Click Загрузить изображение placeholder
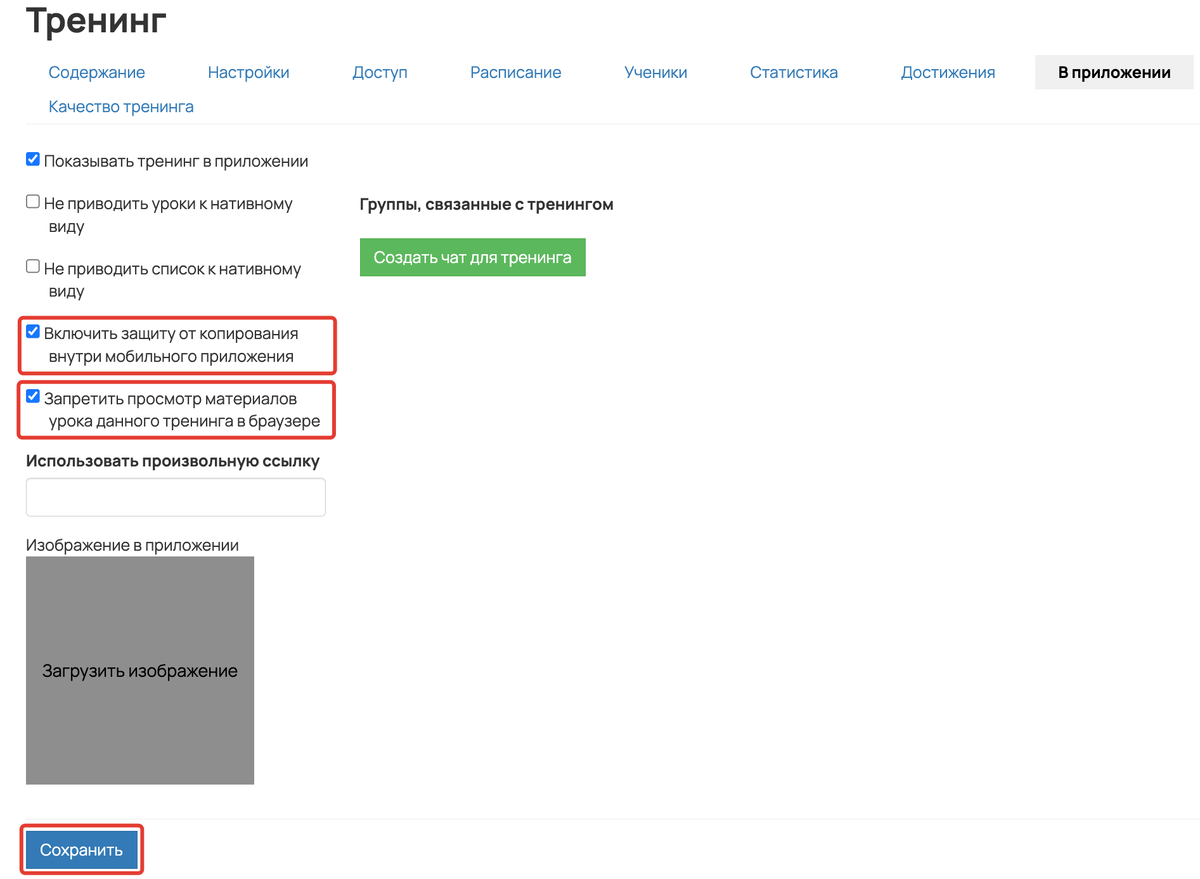1200x879 pixels. pyautogui.click(x=140, y=670)
